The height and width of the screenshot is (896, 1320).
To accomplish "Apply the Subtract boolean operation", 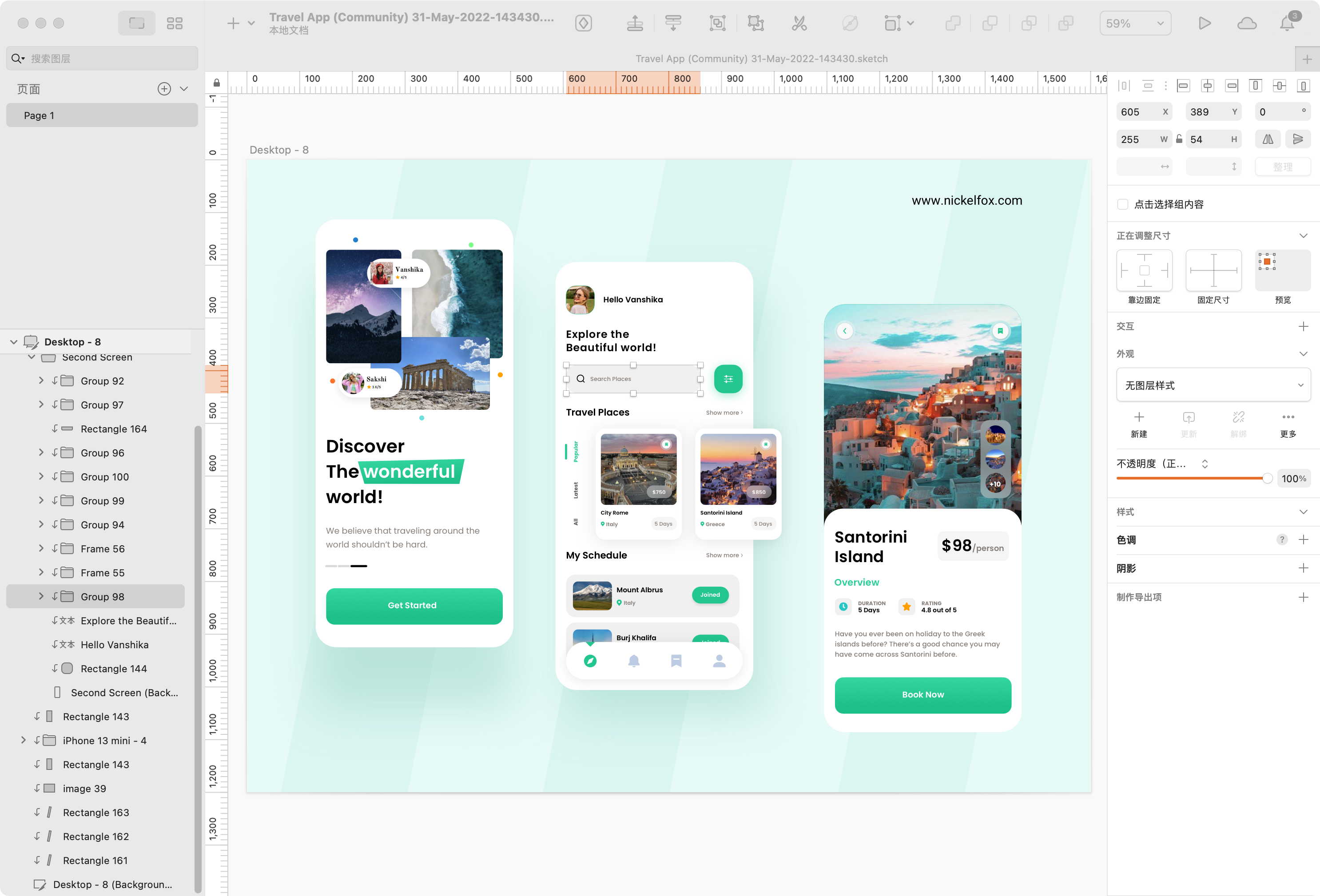I will (990, 23).
